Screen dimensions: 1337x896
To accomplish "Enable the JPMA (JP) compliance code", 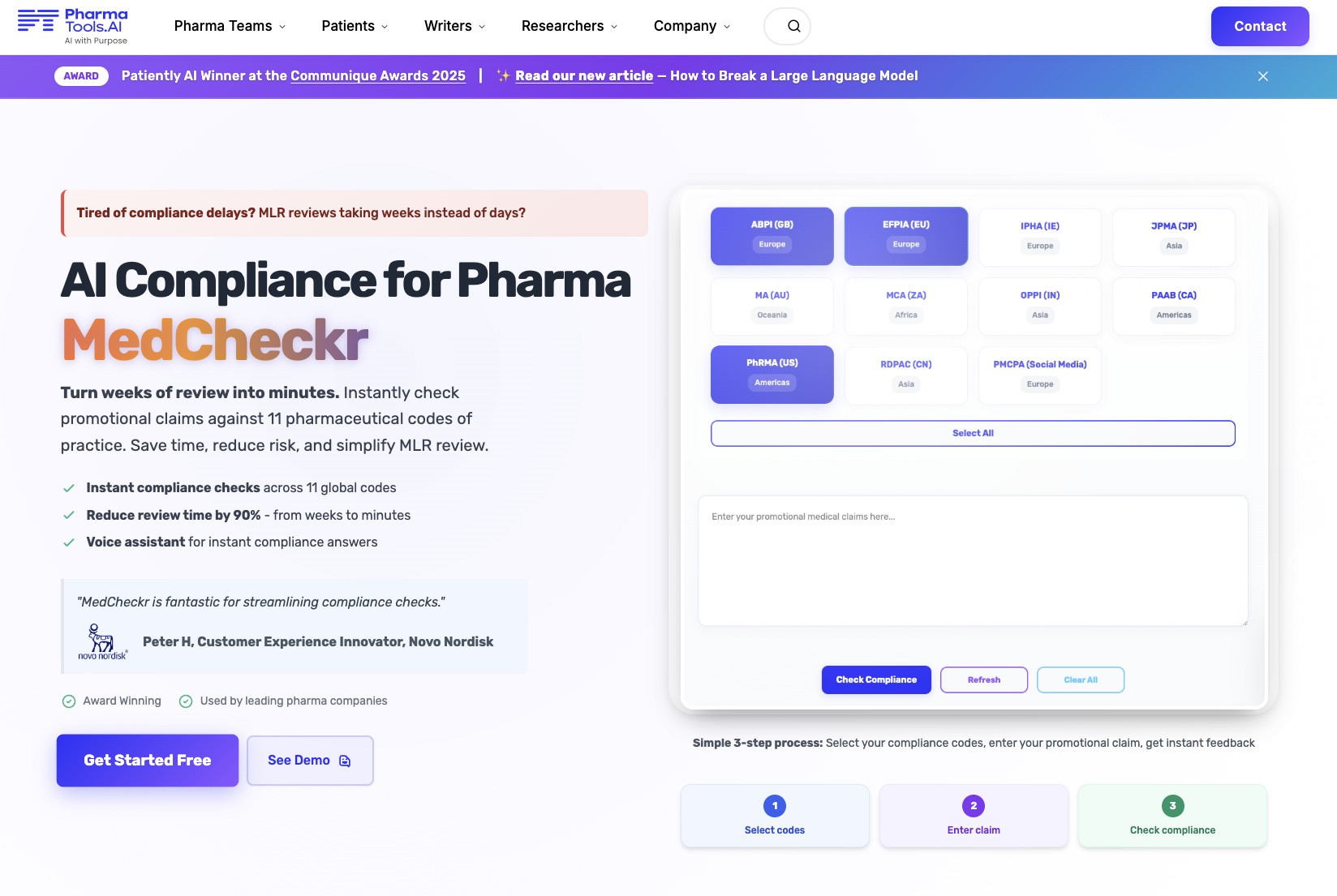I will point(1173,237).
